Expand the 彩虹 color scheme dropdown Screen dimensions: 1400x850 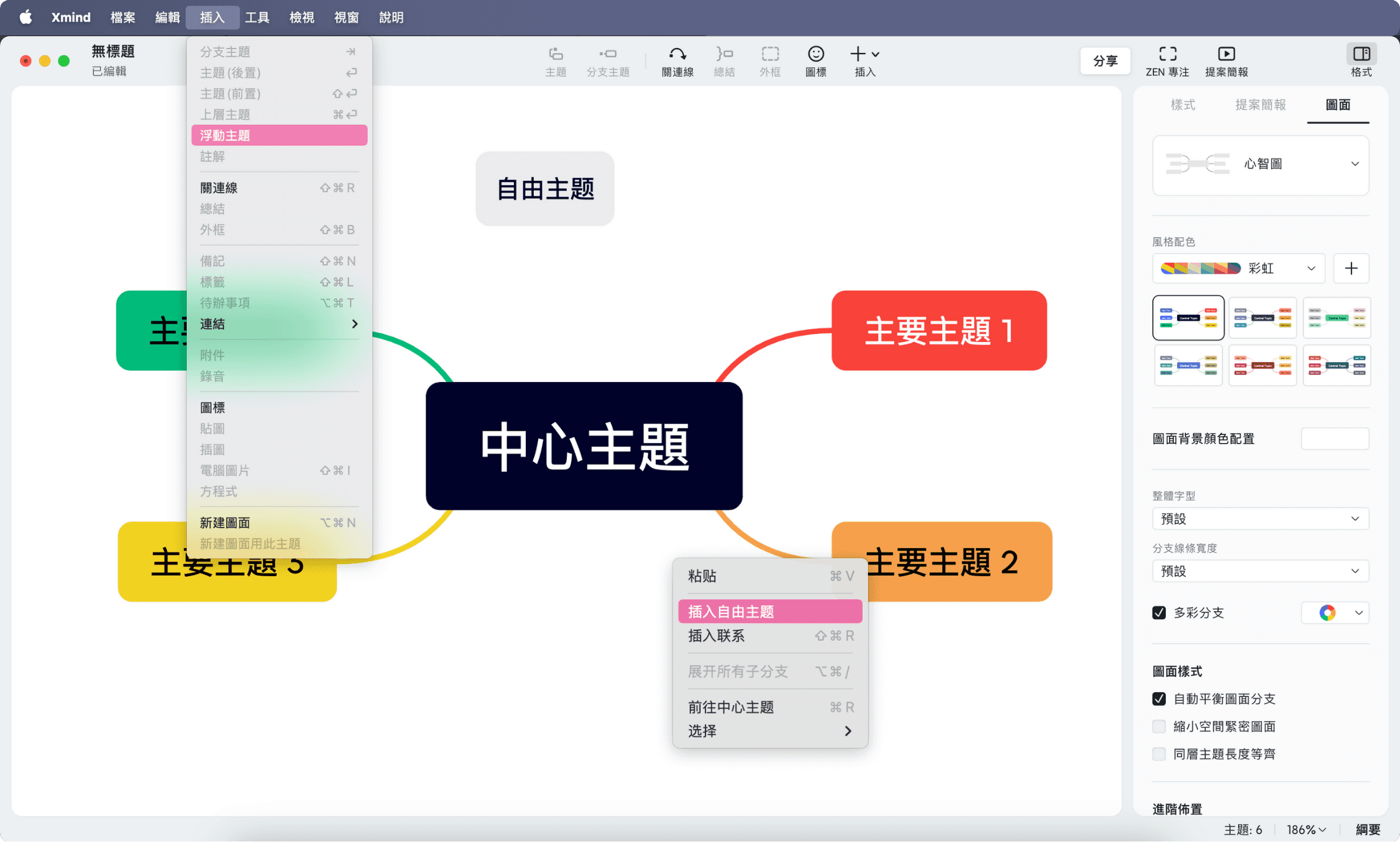coord(1238,268)
